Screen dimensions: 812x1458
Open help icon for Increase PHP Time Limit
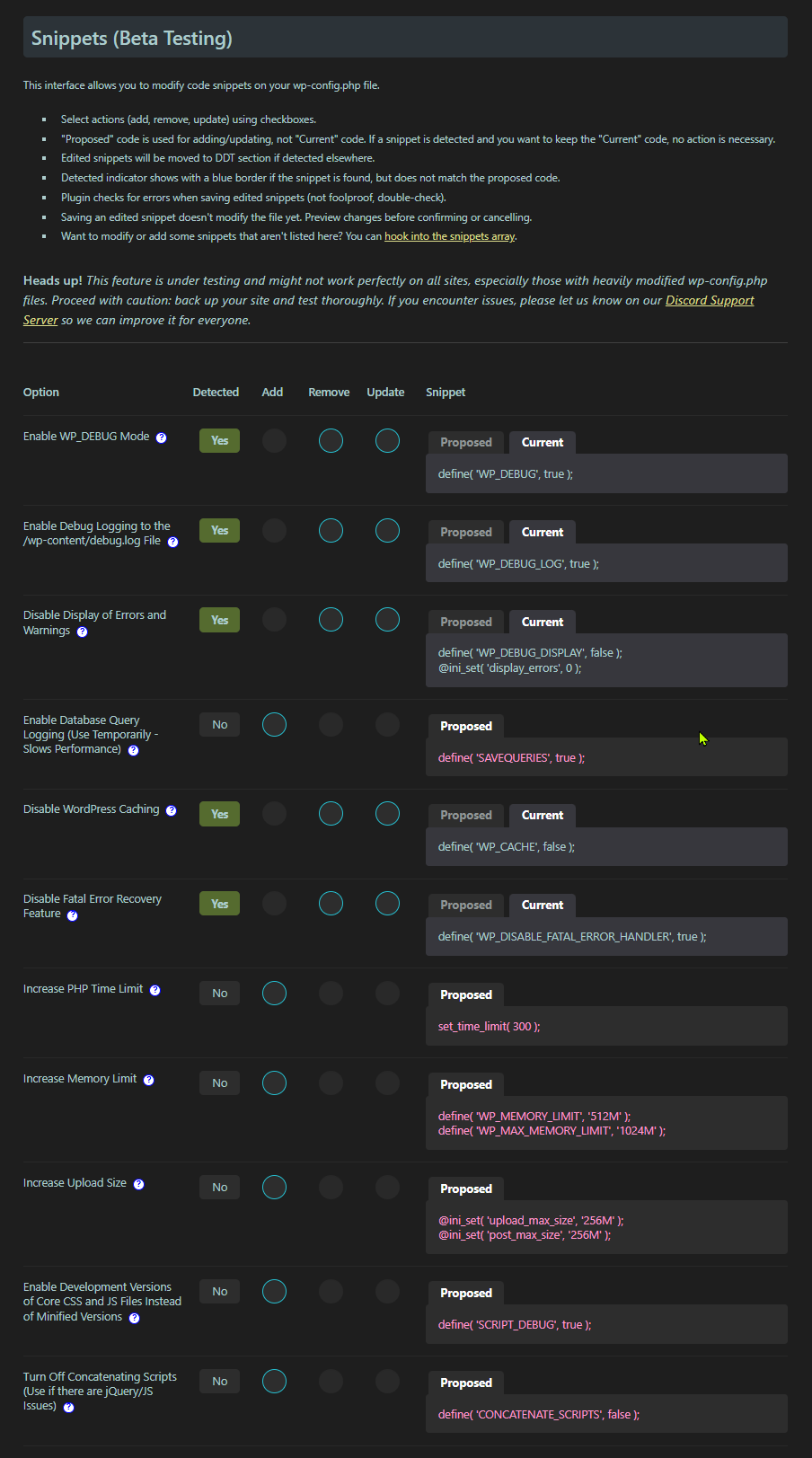154,990
